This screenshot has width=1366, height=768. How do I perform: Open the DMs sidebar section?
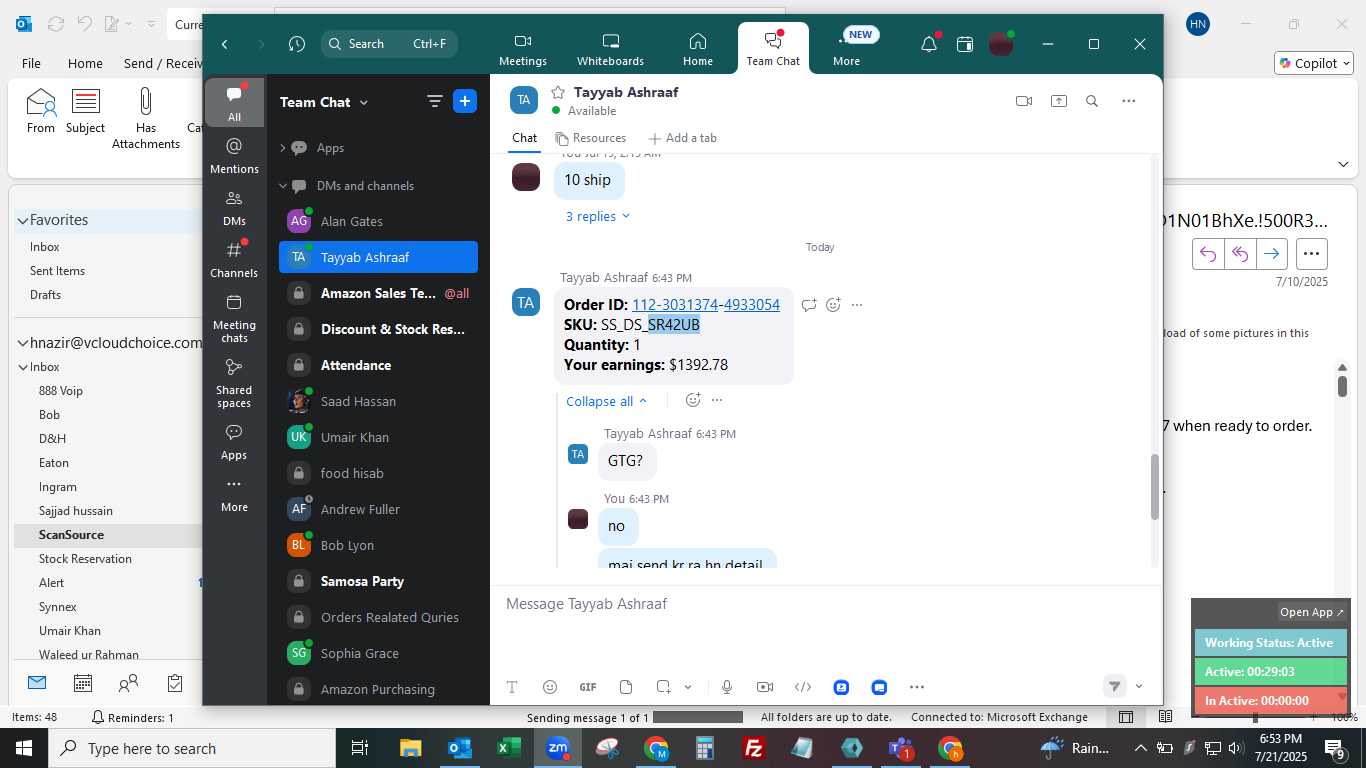[234, 207]
